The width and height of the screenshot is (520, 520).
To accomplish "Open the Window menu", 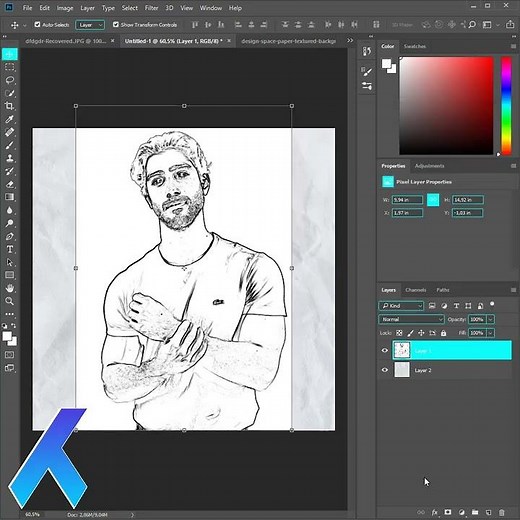I will click(211, 8).
